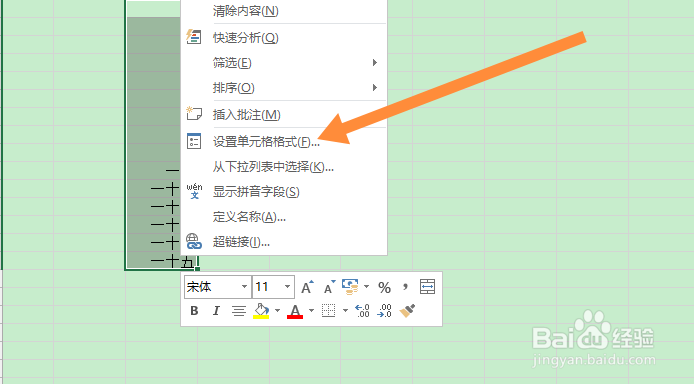The image size is (694, 384).
Task: Open borders dropdown arrow
Action: (345, 311)
